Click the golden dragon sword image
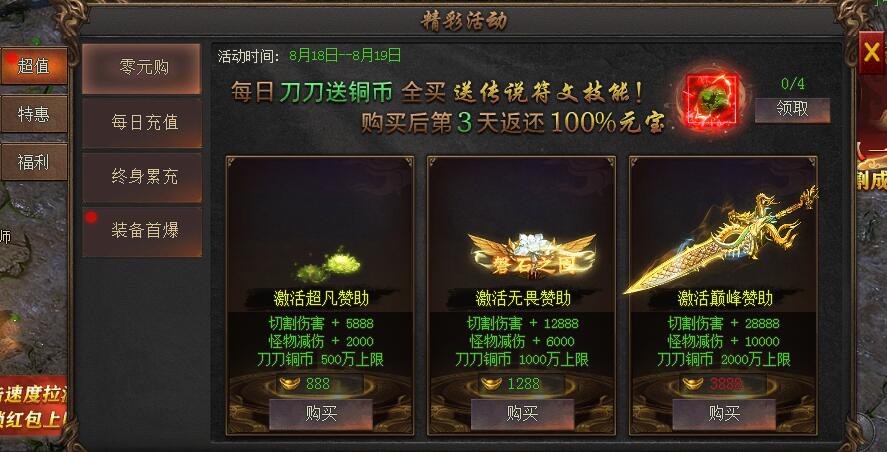Viewport: 887px width, 452px height. click(722, 239)
